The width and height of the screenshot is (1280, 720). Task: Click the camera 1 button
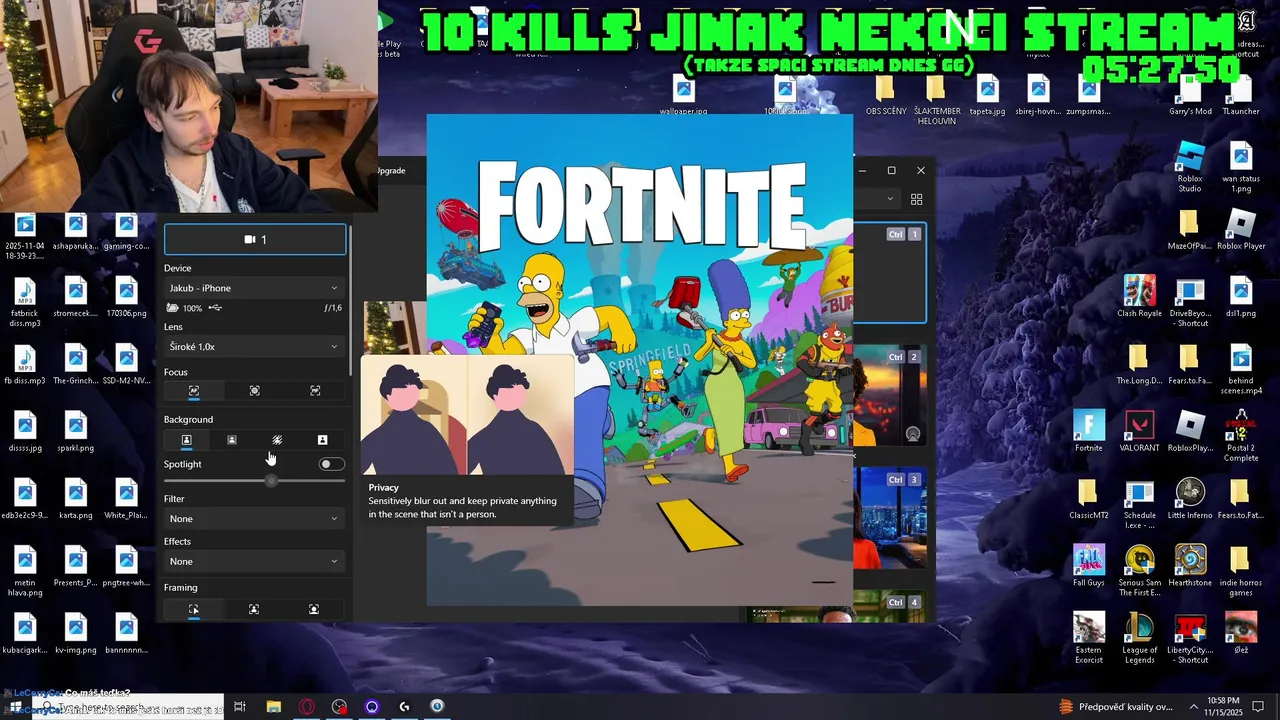point(255,240)
